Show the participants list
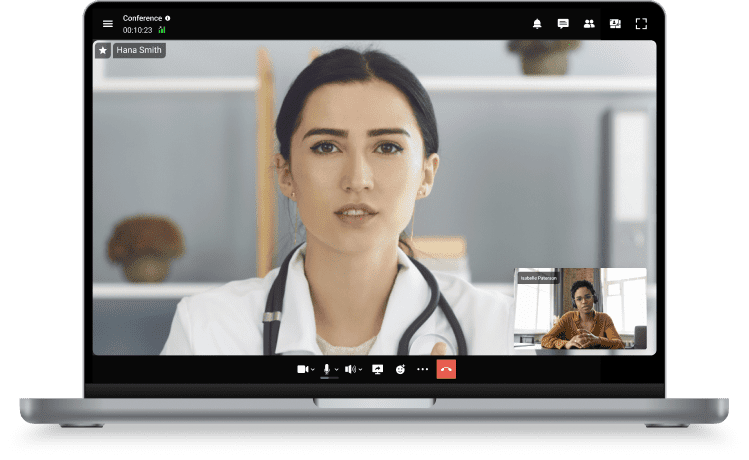This screenshot has height=460, width=749. pos(589,23)
